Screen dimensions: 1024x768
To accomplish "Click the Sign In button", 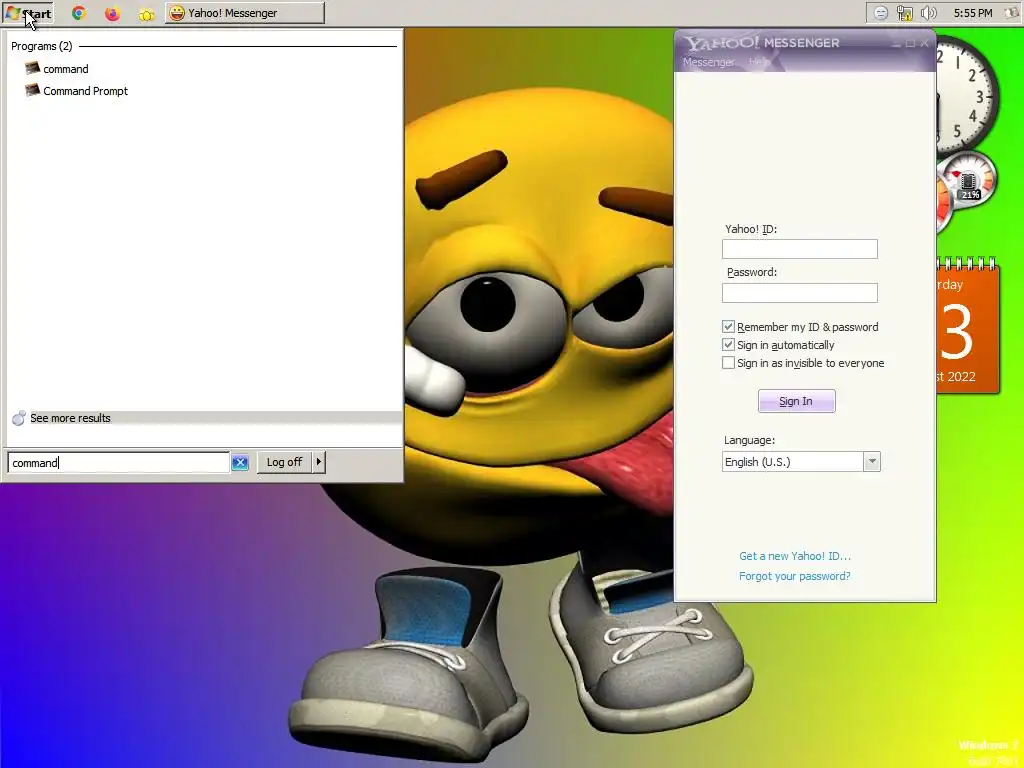I will coord(796,401).
